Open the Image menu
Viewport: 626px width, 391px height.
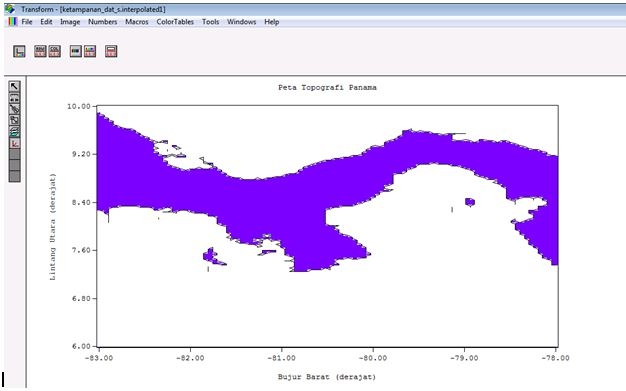70,22
